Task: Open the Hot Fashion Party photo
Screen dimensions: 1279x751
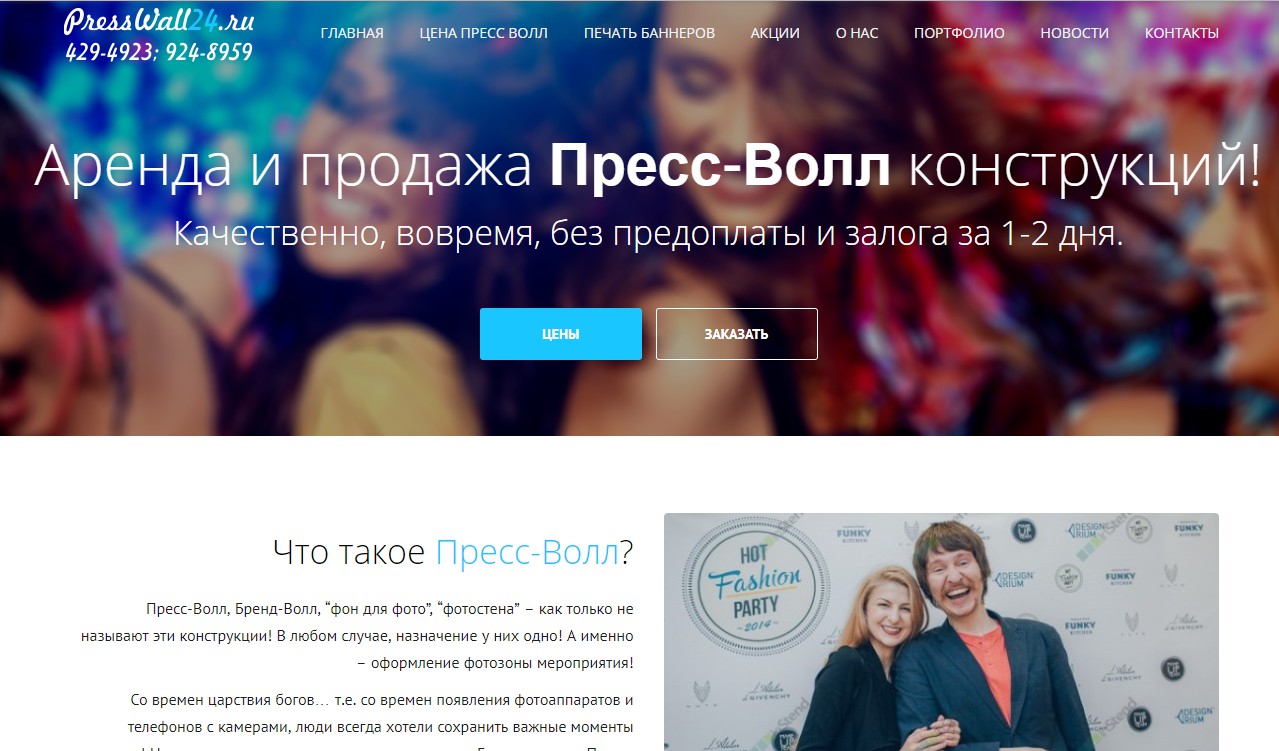Action: pos(941,632)
